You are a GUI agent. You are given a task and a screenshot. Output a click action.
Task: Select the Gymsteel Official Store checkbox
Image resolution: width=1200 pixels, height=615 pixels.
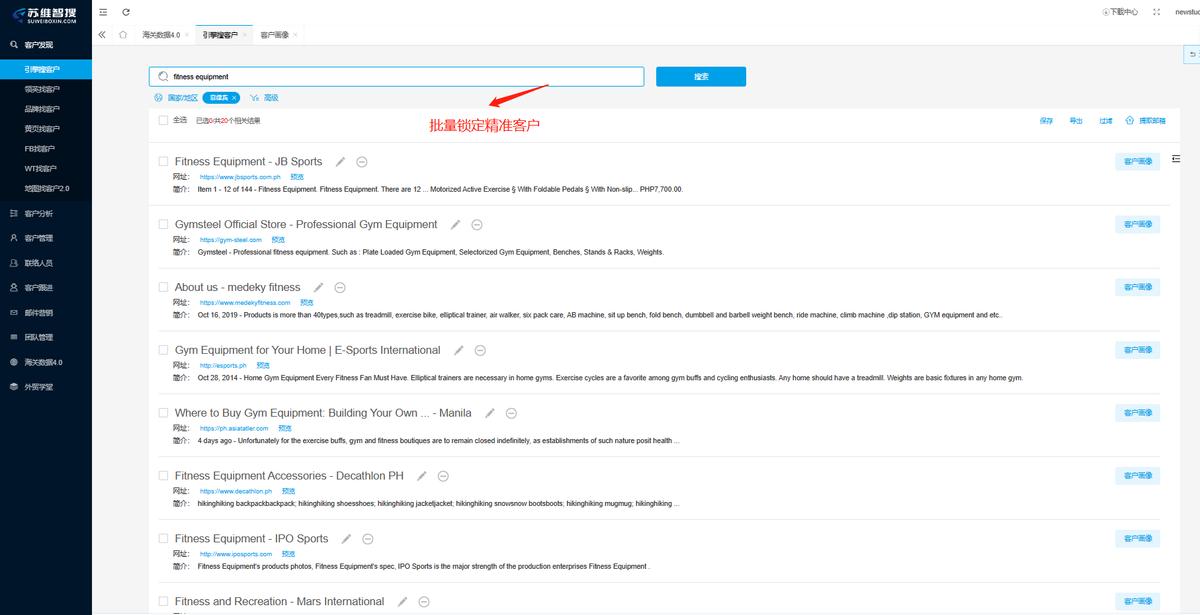pyautogui.click(x=163, y=224)
